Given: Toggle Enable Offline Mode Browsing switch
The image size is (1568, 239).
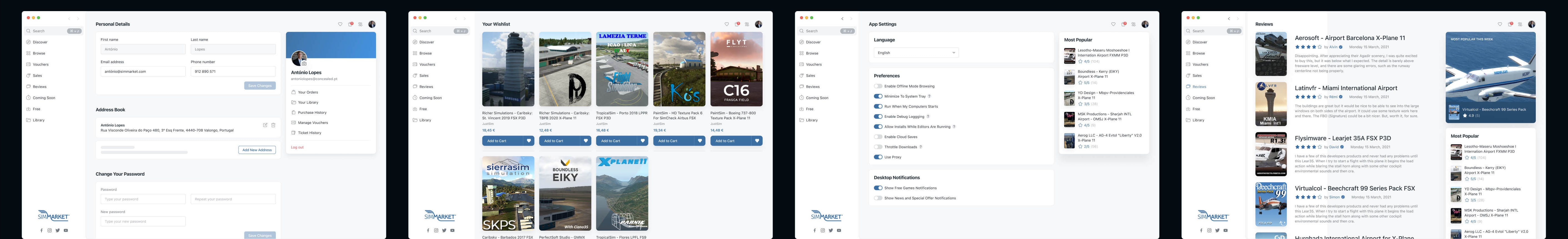Looking at the screenshot, I should pyautogui.click(x=878, y=86).
